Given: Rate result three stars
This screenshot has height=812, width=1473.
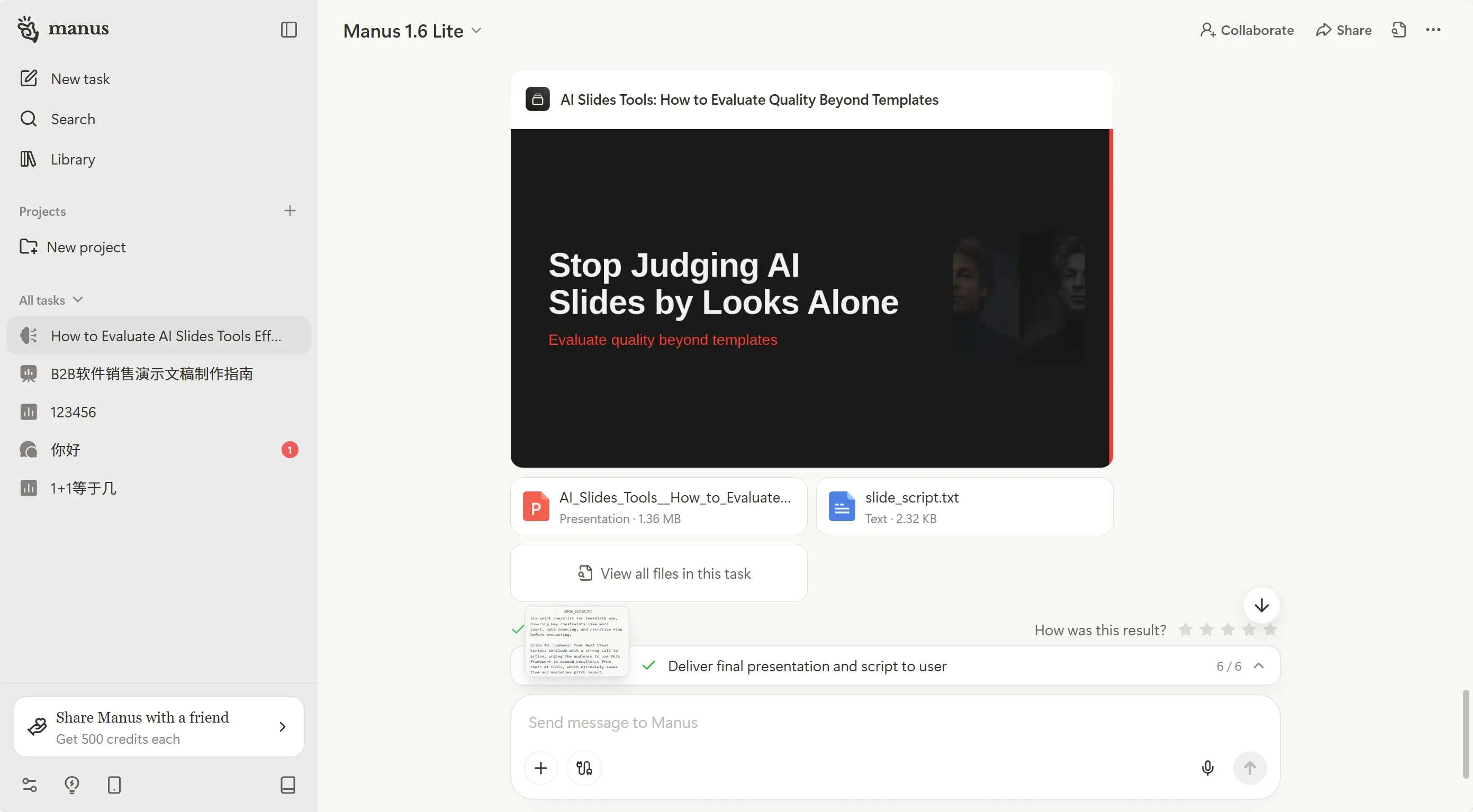Looking at the screenshot, I should [1228, 629].
